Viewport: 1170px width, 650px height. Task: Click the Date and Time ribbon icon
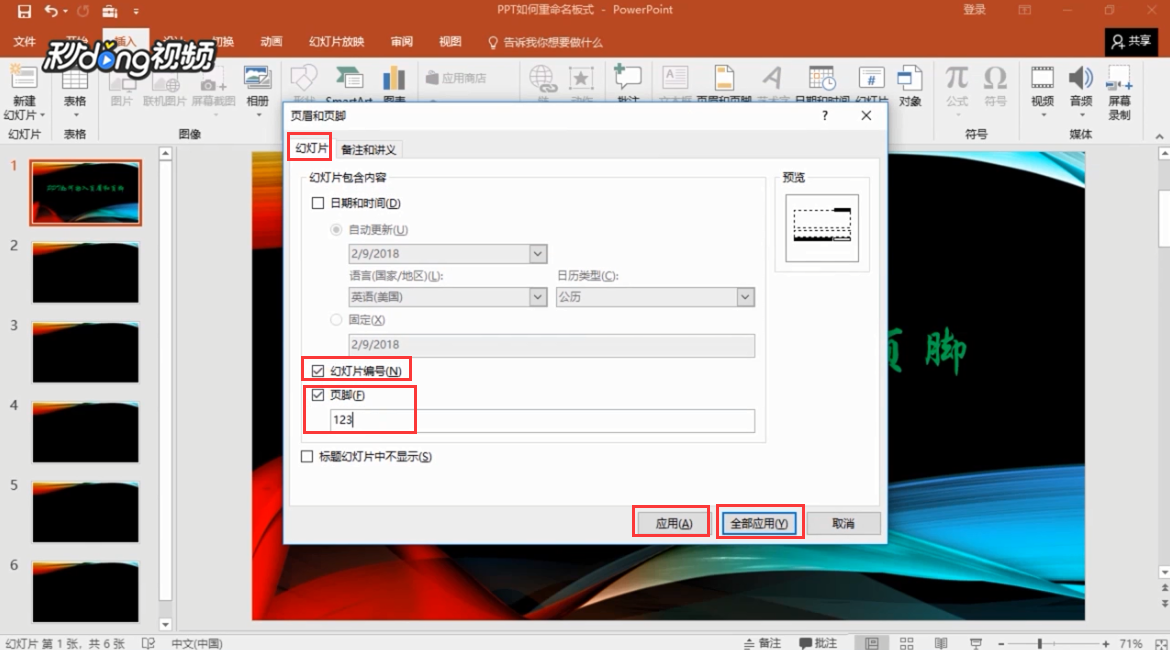[822, 78]
